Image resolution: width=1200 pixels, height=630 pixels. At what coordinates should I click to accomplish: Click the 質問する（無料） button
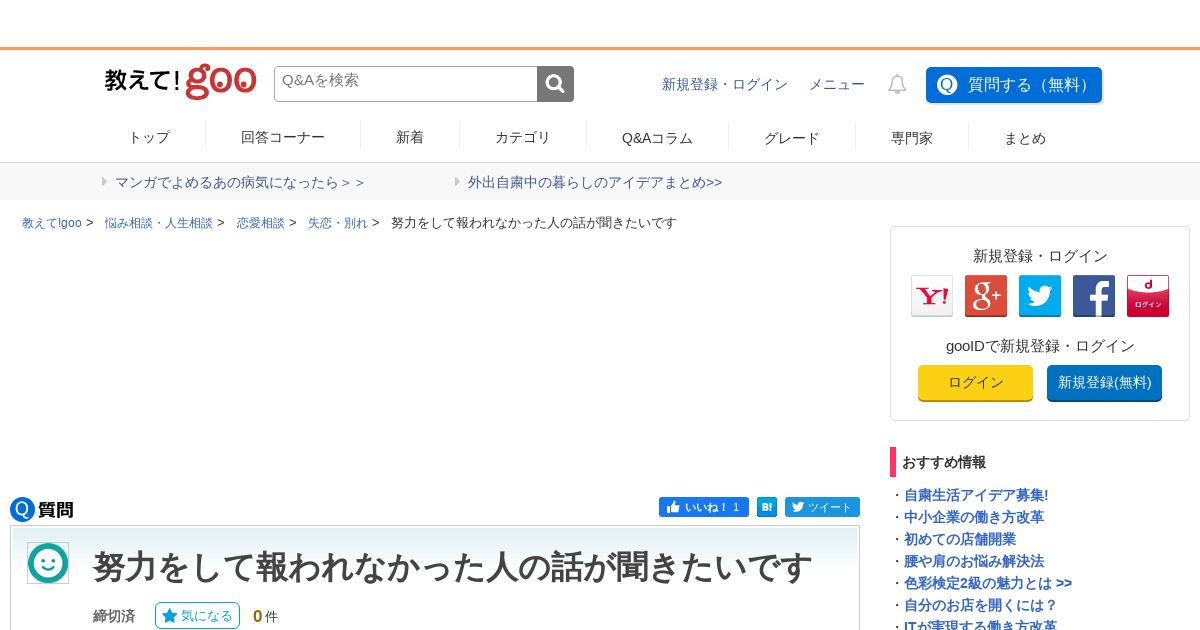tap(1014, 85)
